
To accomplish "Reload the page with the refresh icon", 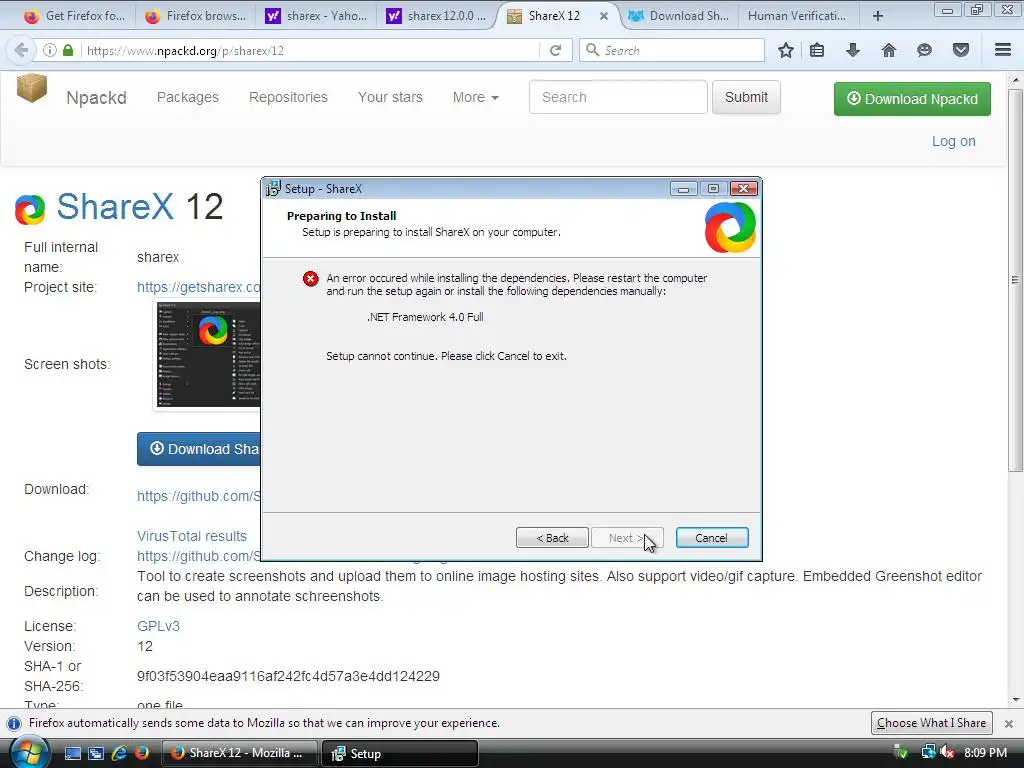I will pyautogui.click(x=556, y=50).
